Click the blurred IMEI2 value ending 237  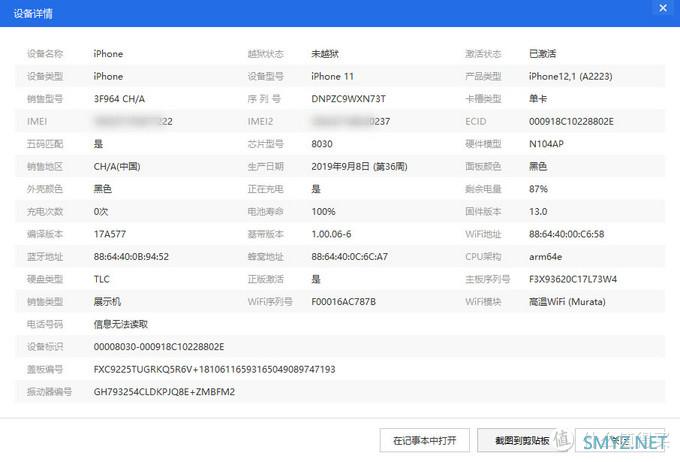[351, 121]
